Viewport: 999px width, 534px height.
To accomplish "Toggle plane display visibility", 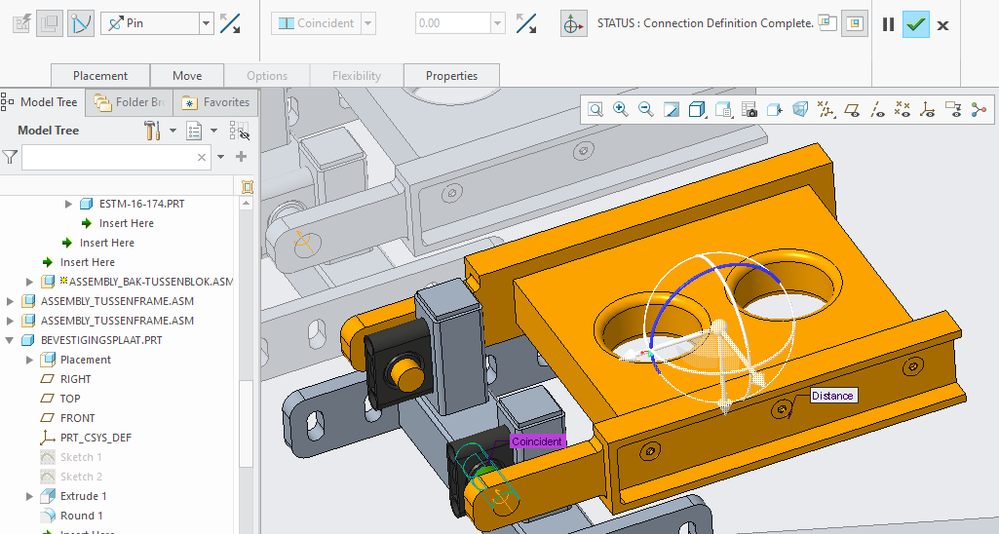I will (x=852, y=110).
